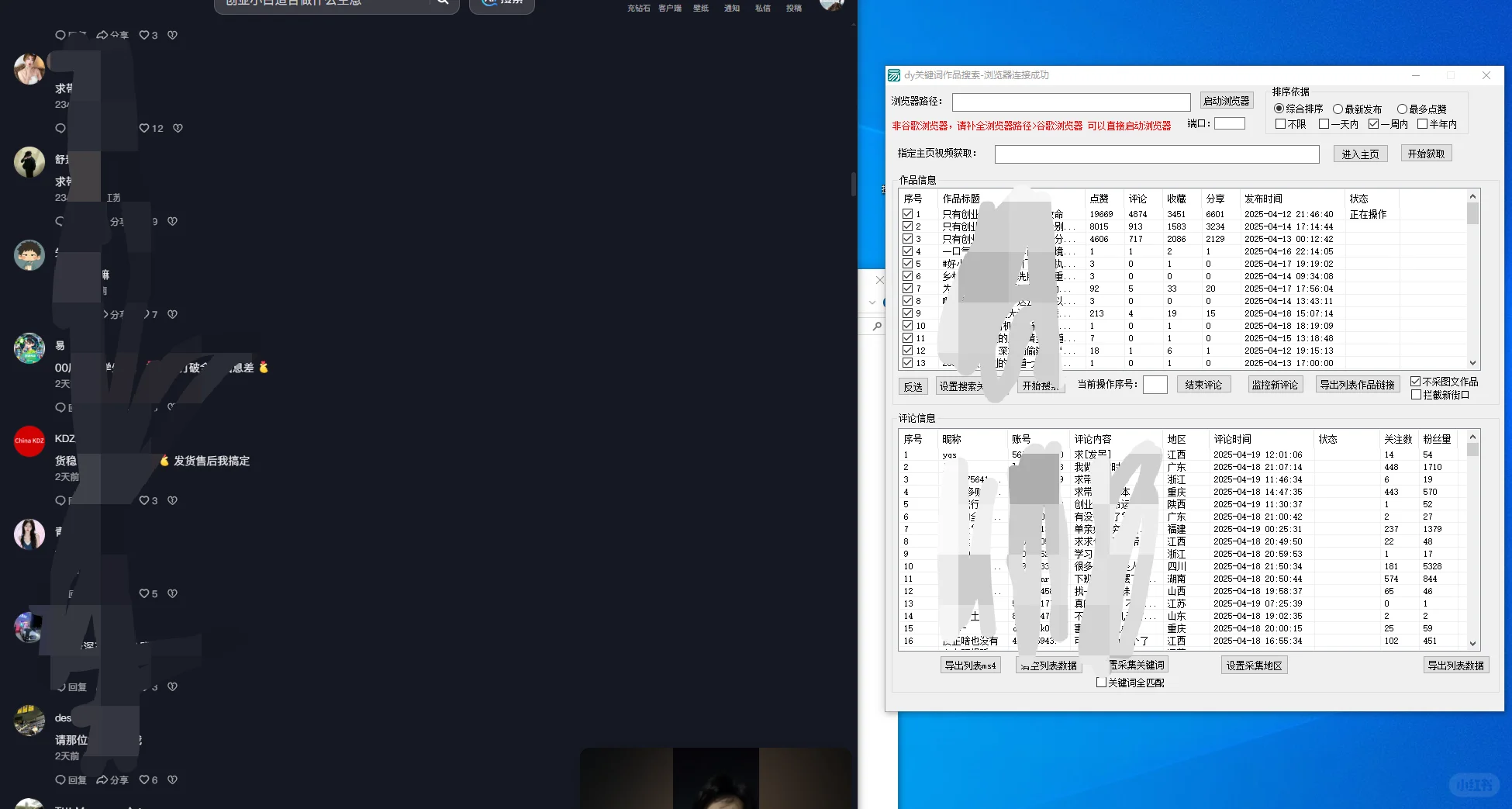
Task: Like the comment showing 12 likes
Action: (143, 128)
